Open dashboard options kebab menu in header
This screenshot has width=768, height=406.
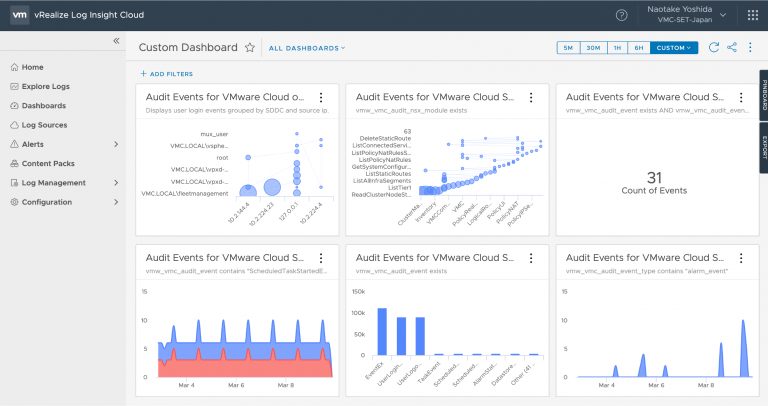[750, 48]
